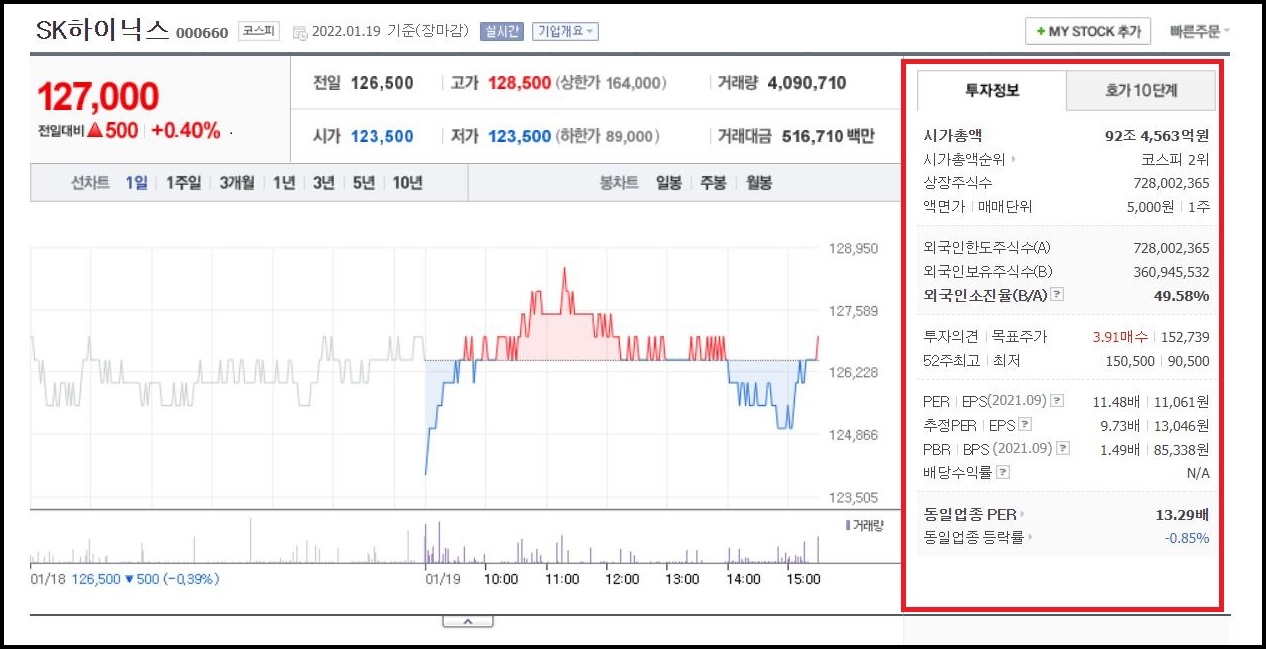Click the arrow next to 동일업종 등락률
This screenshot has height=649, width=1266.
1030,538
